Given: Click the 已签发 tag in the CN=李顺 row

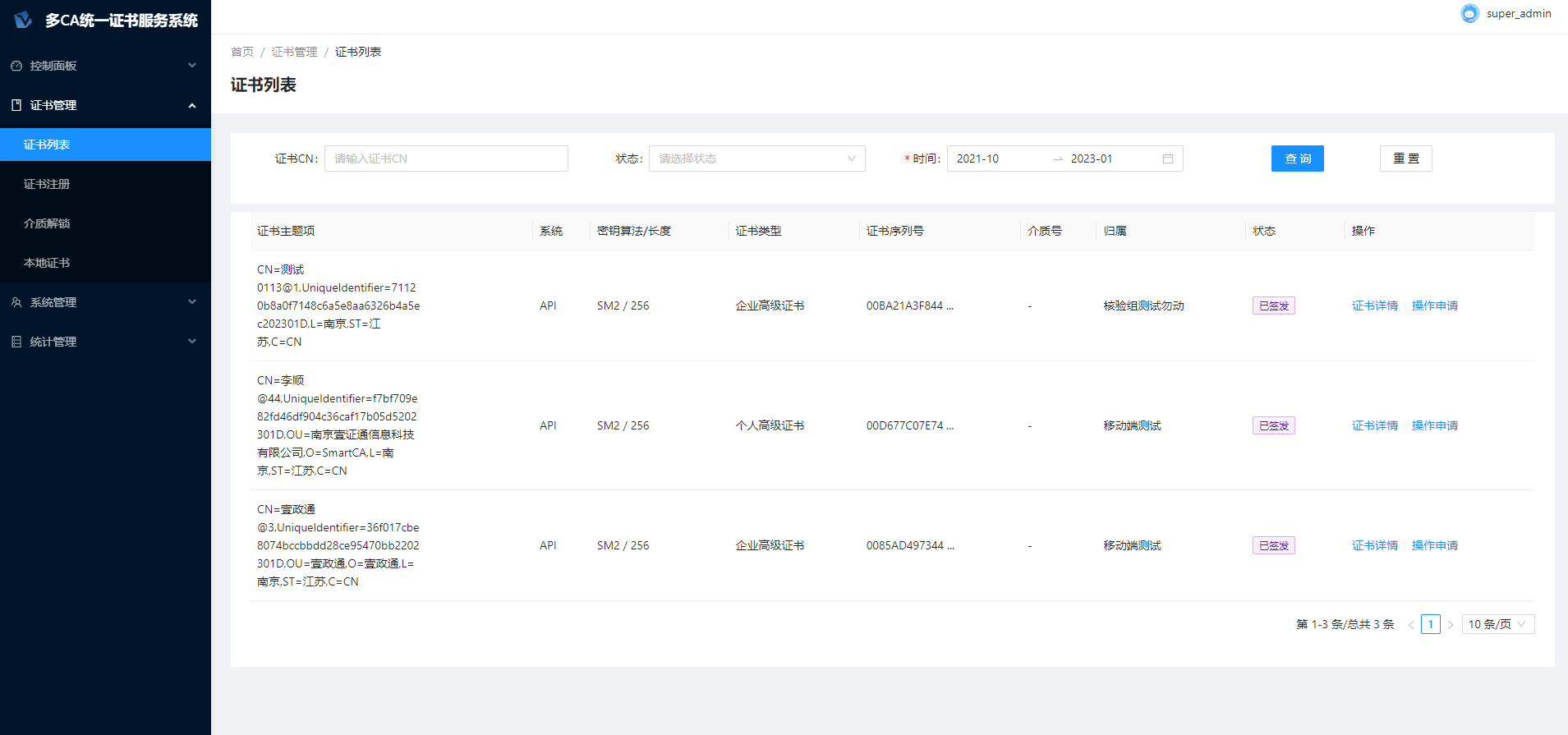Looking at the screenshot, I should tap(1274, 425).
